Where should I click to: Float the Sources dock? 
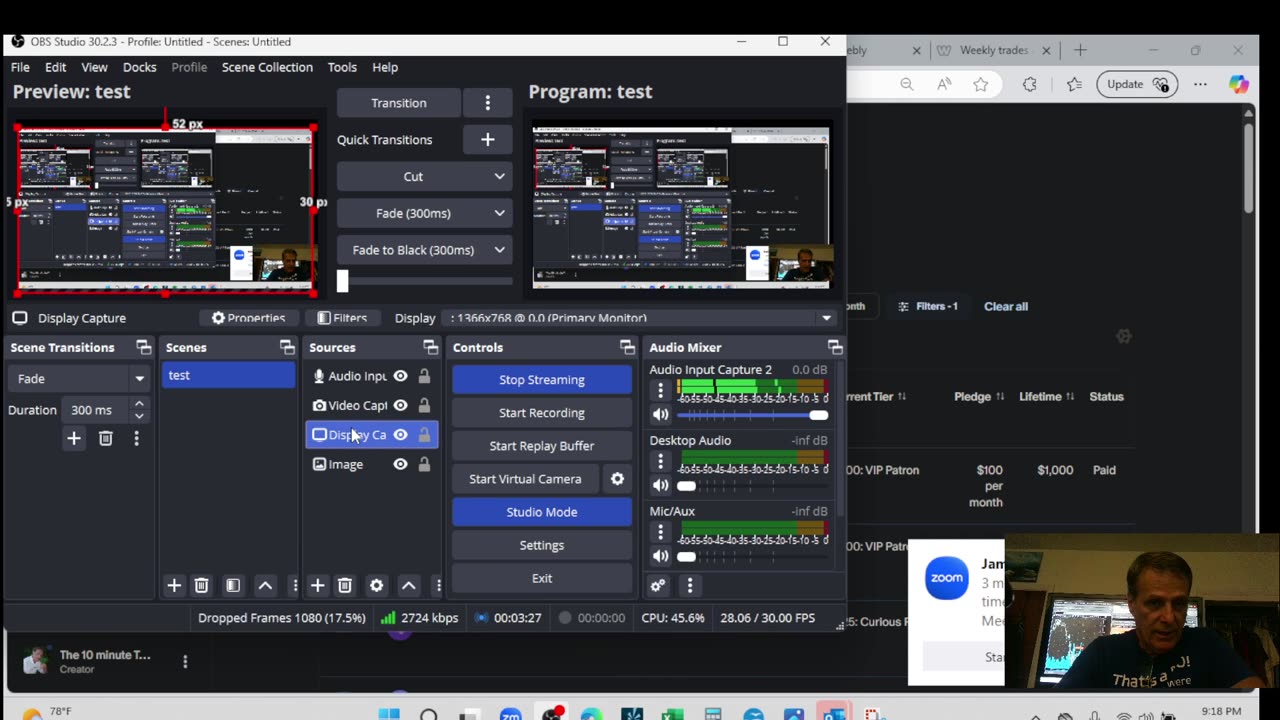click(x=431, y=347)
